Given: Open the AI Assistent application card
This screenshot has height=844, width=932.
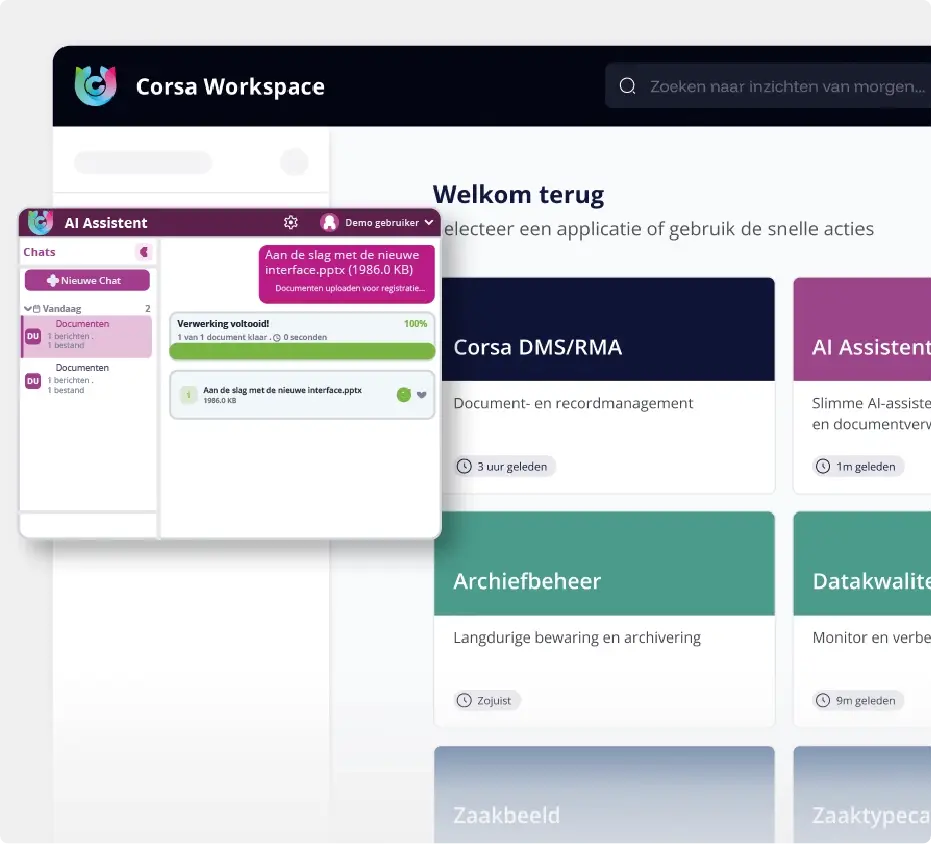Looking at the screenshot, I should (x=862, y=385).
